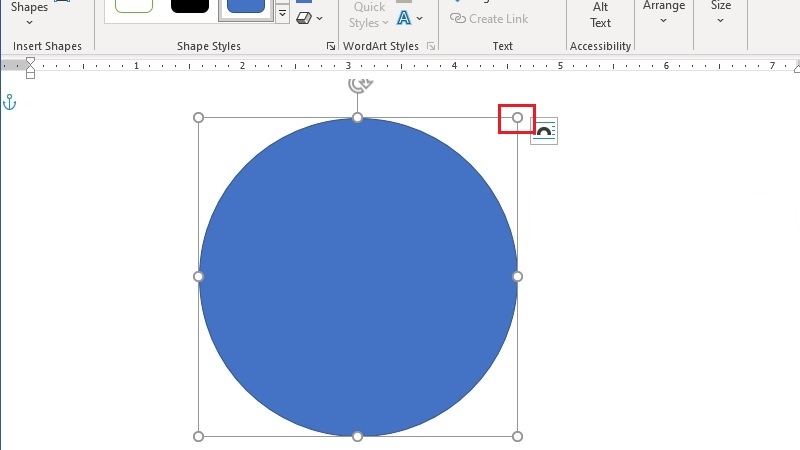This screenshot has height=450, width=800.
Task: Select the bottom-right sizing handle
Action: pyautogui.click(x=517, y=436)
